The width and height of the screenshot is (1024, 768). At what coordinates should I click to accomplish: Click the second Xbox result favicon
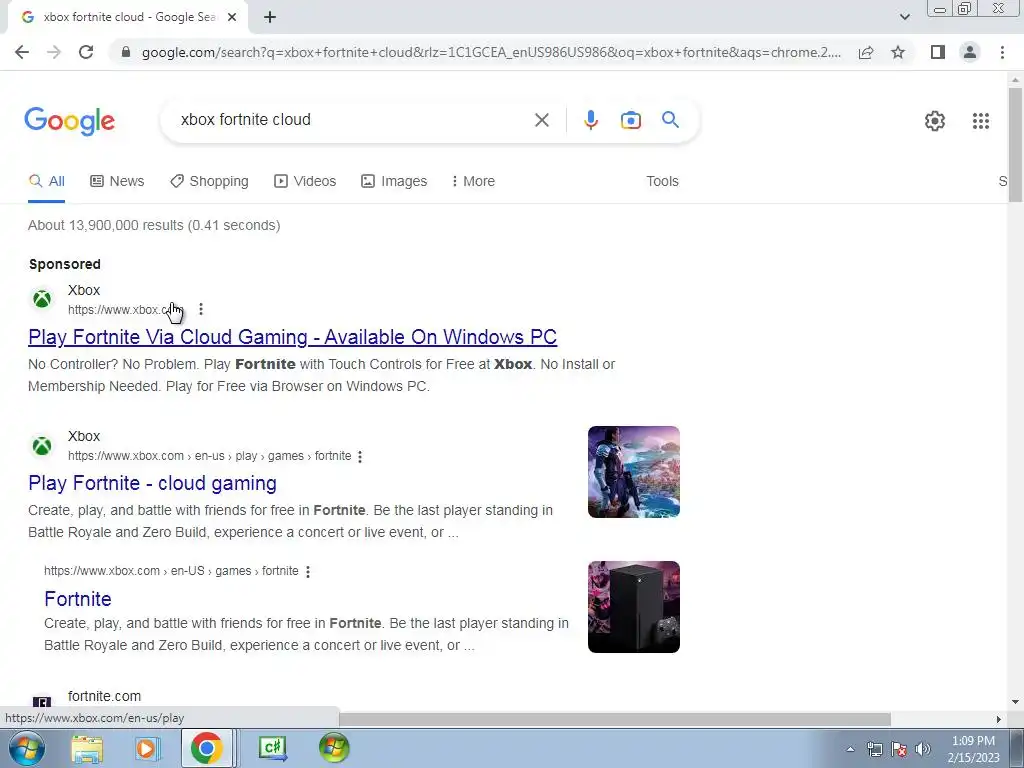42,445
